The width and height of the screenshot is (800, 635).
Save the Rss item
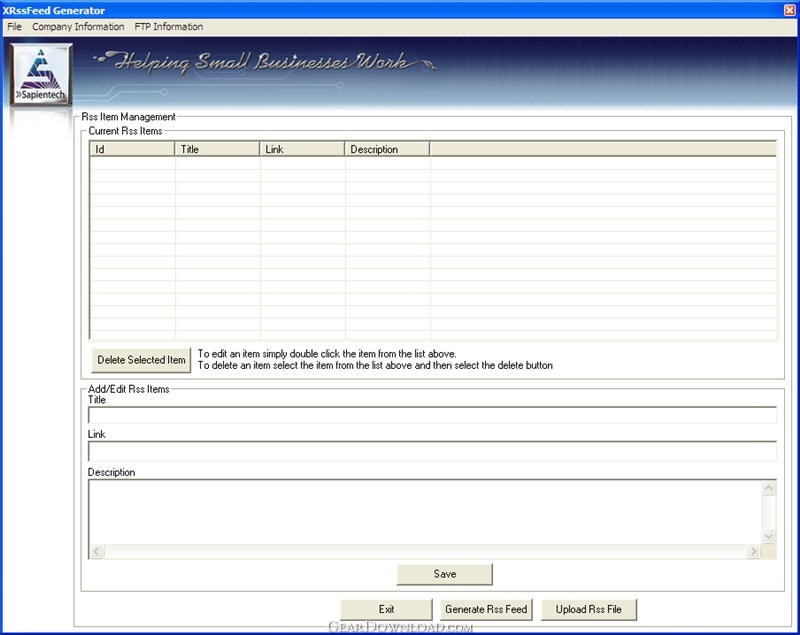[444, 574]
